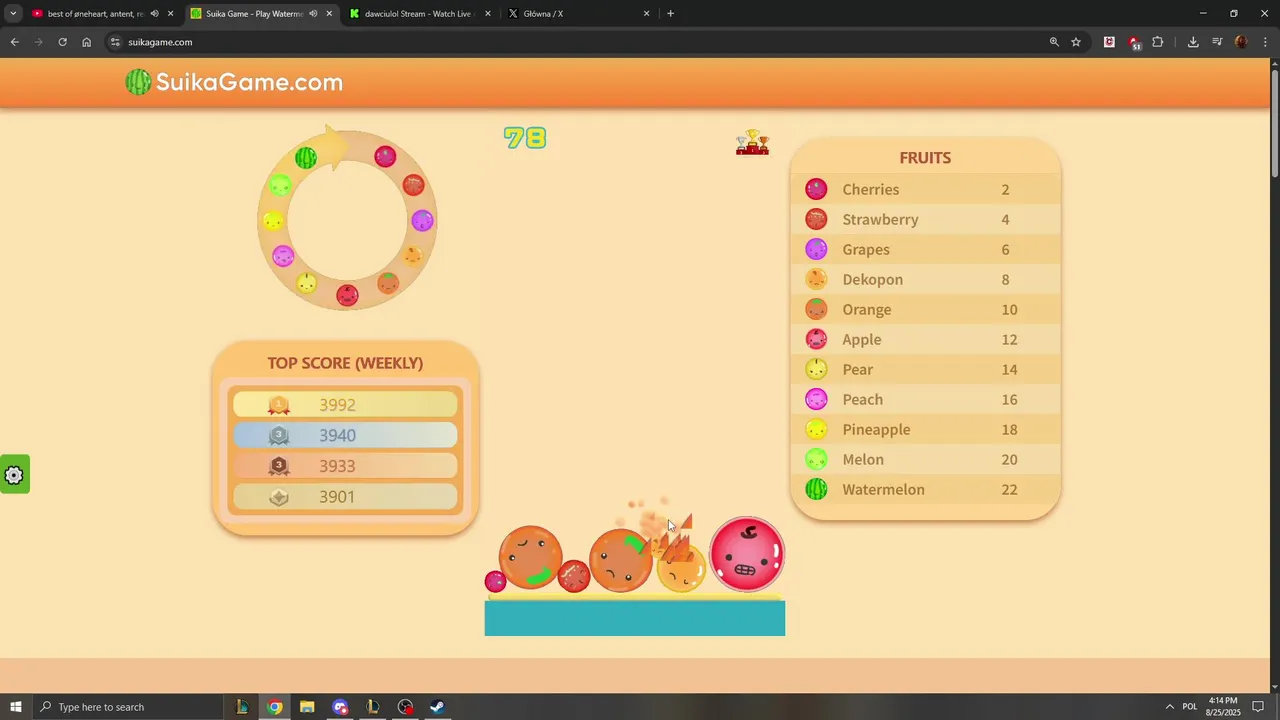The width and height of the screenshot is (1280, 720).
Task: Click the SuikaGame.com watermelon logo
Action: (x=234, y=82)
